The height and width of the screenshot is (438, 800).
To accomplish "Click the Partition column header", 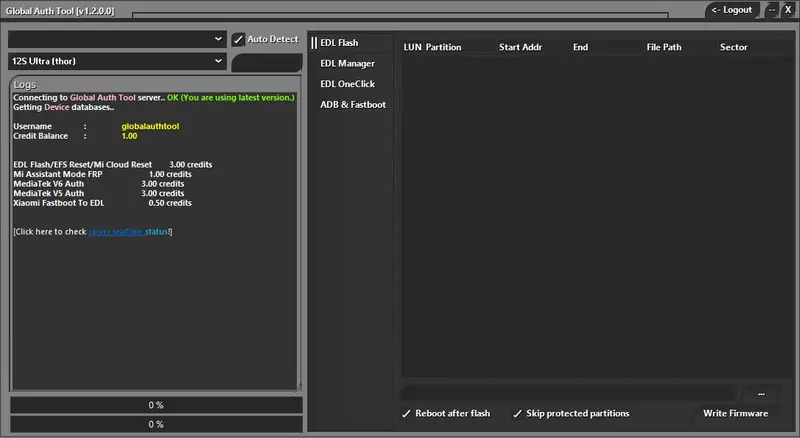I will [x=443, y=47].
